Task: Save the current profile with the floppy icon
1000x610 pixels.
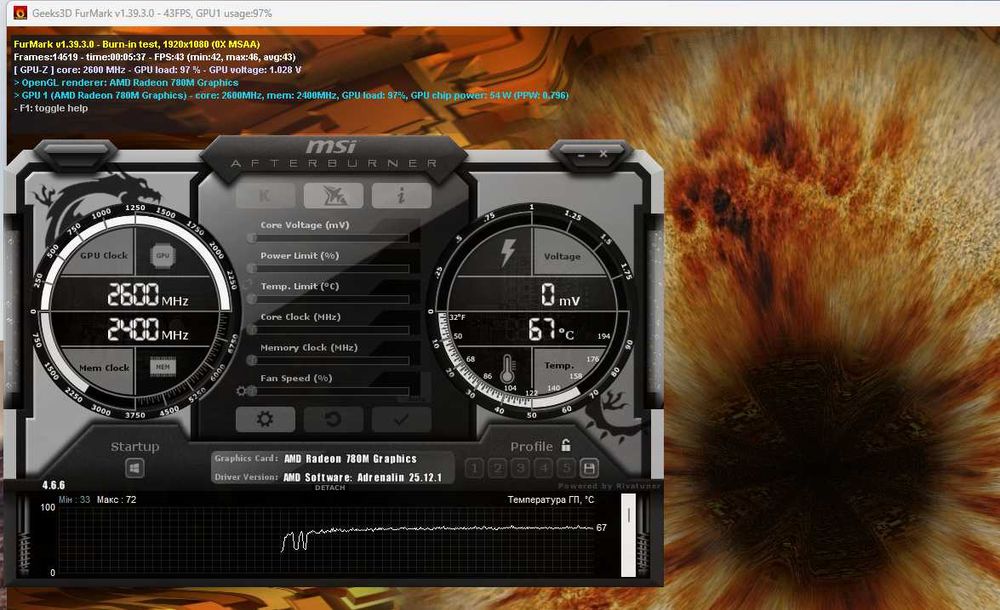Action: (589, 468)
